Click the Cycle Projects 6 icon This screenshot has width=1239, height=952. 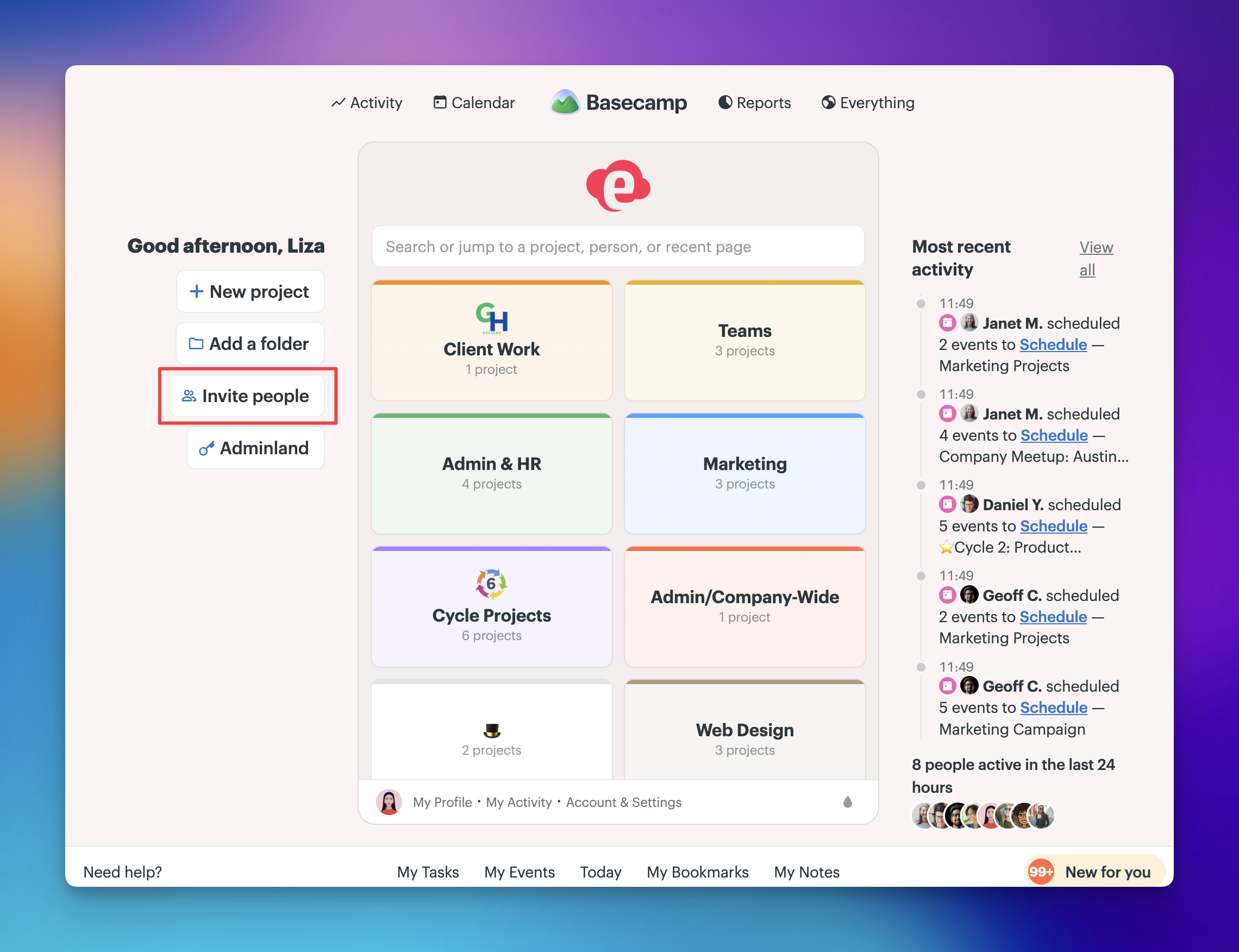[491, 584]
